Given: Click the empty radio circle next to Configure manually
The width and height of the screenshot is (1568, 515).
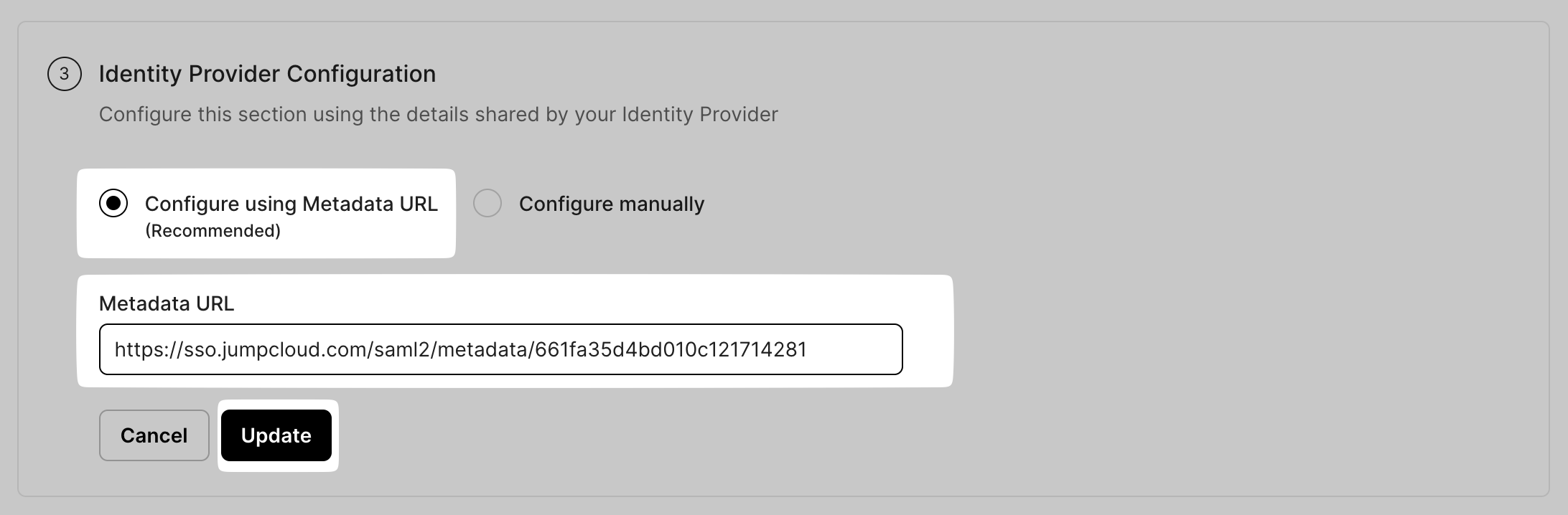Looking at the screenshot, I should click(488, 204).
